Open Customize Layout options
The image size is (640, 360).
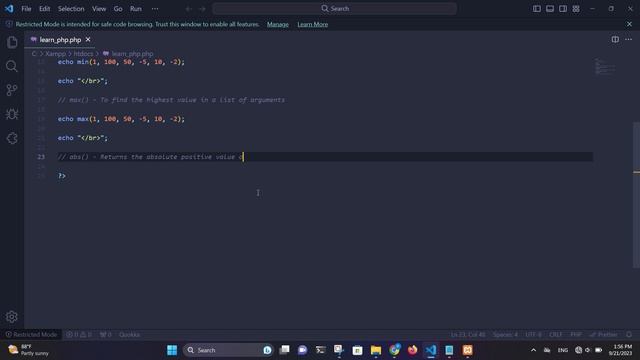[576, 9]
